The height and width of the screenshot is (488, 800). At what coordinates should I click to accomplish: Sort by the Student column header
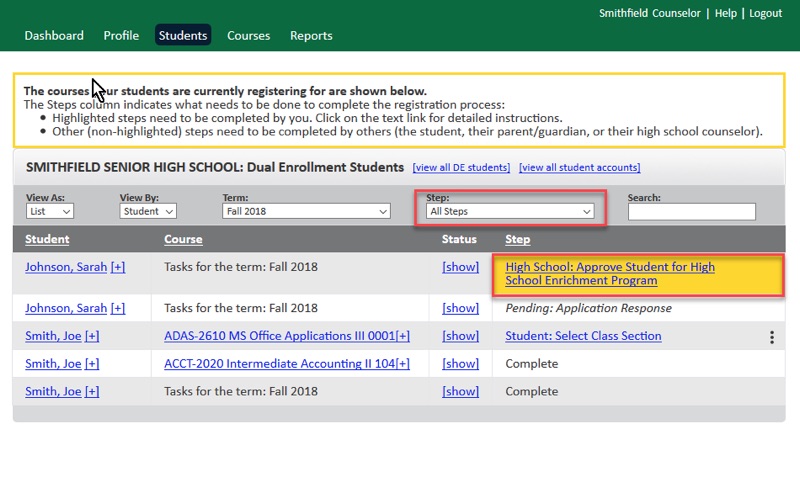[x=47, y=239]
